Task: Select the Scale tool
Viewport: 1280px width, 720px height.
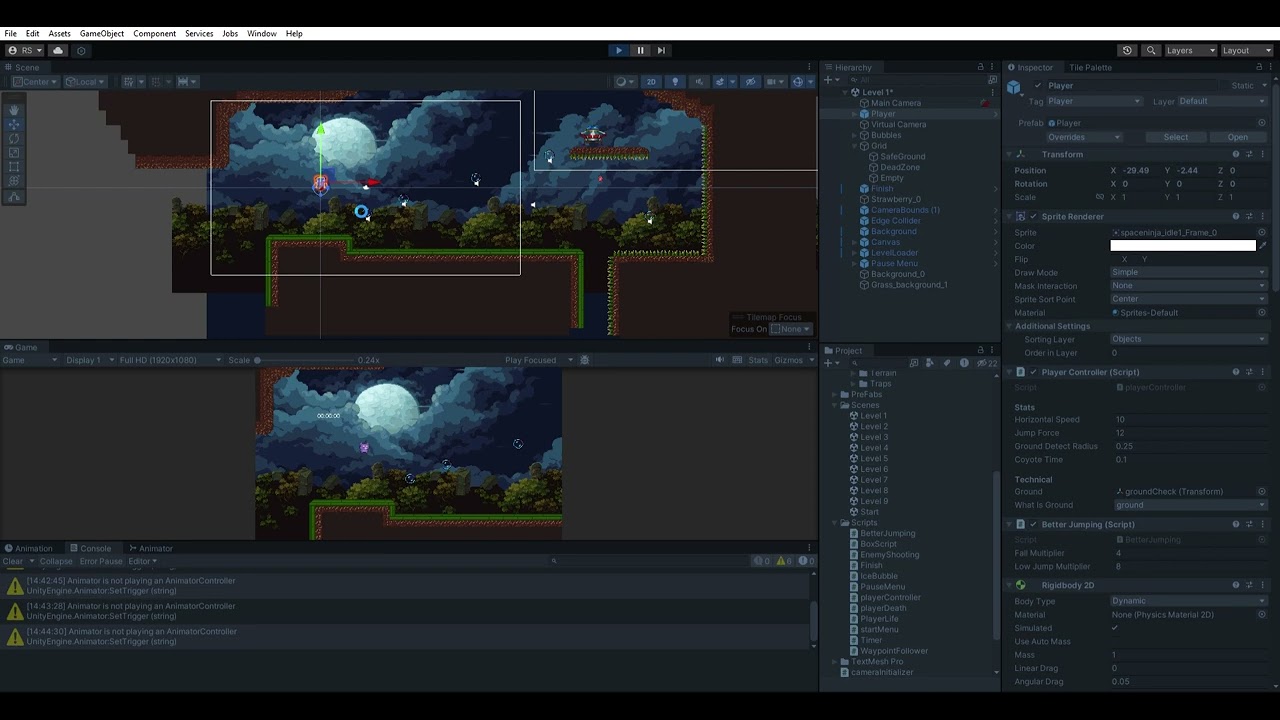Action: pyautogui.click(x=14, y=152)
